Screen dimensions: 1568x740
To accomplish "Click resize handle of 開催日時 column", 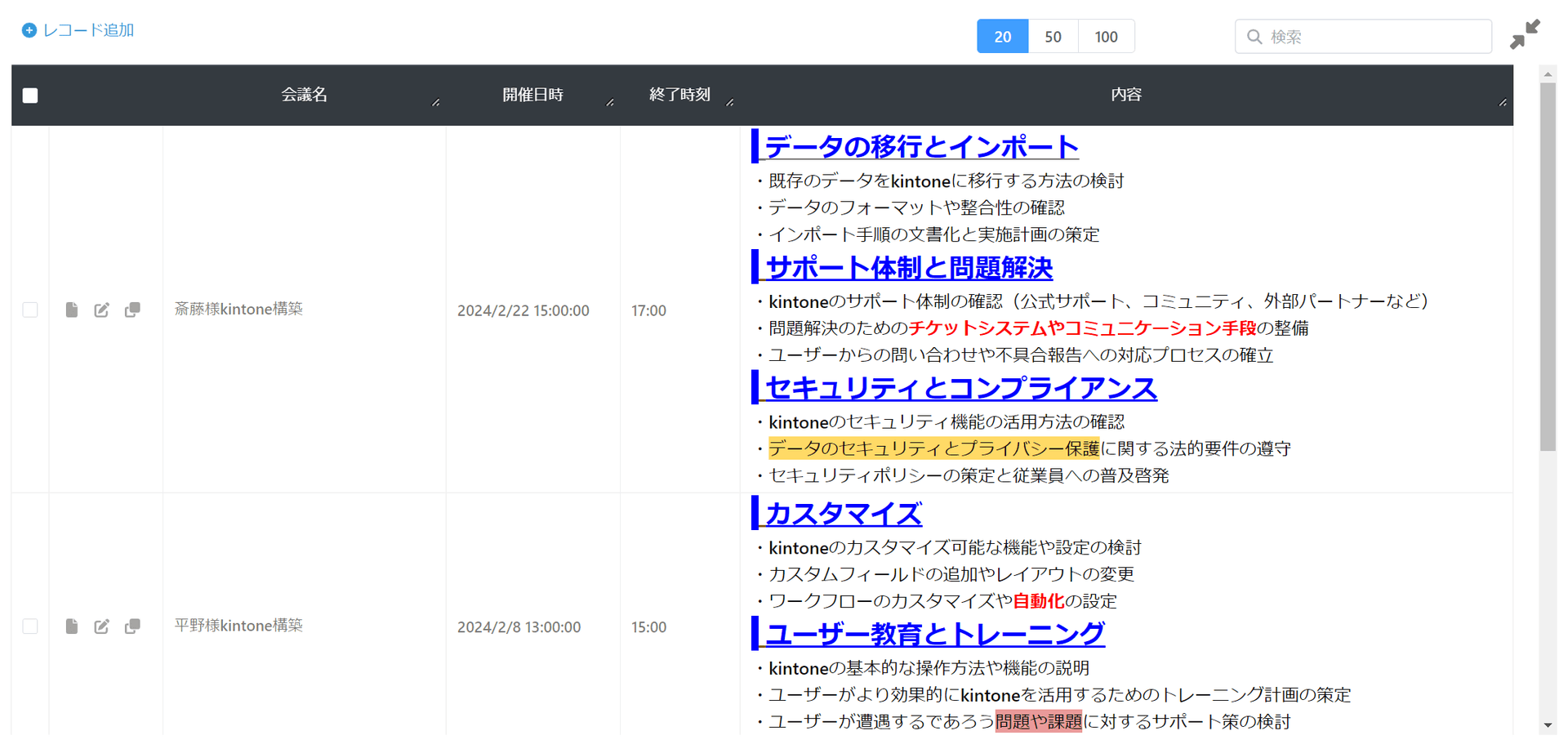I will click(610, 103).
